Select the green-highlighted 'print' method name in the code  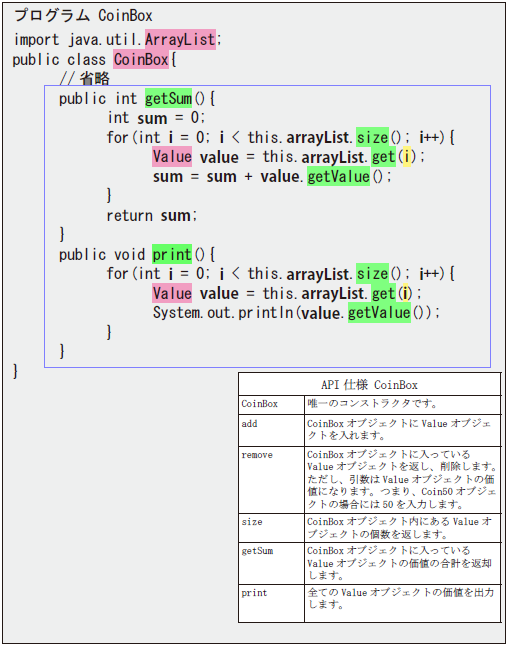(172, 254)
